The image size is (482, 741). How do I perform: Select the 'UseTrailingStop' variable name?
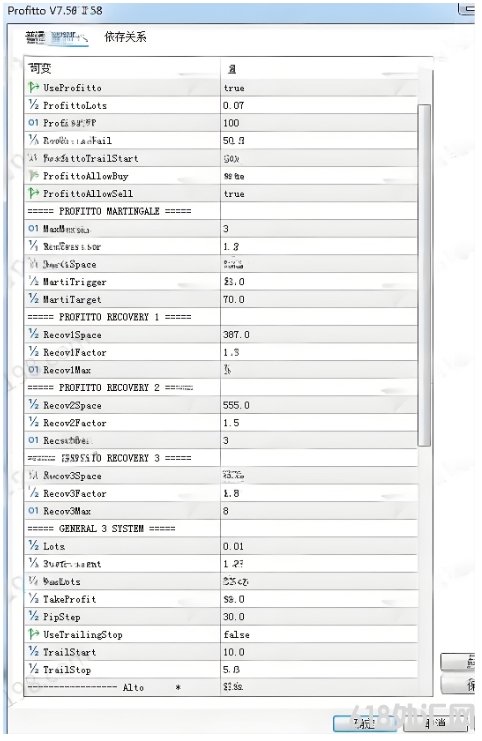pyautogui.click(x=83, y=635)
